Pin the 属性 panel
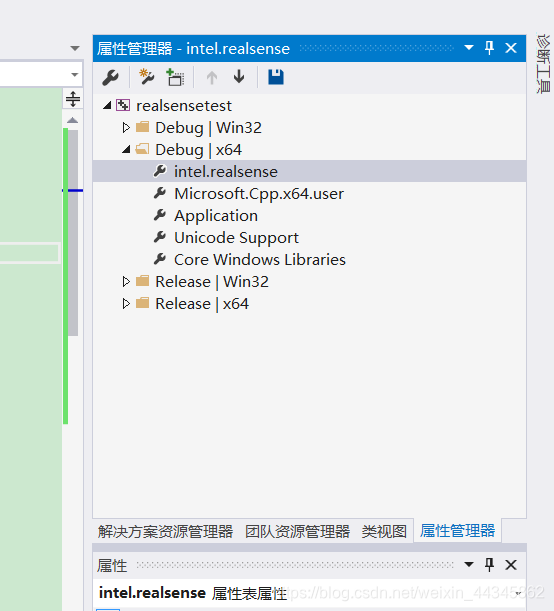 489,564
